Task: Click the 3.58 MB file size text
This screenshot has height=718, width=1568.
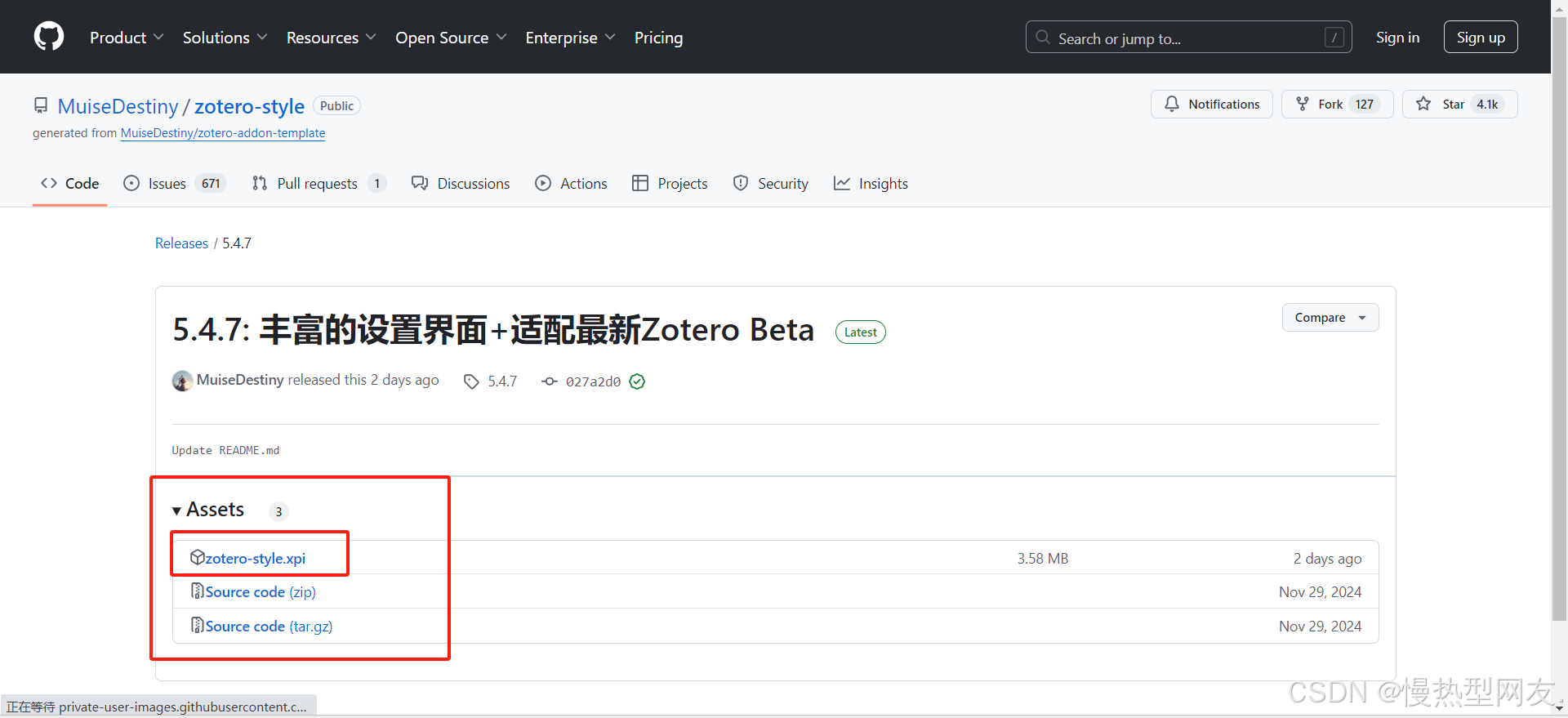Action: point(1043,559)
